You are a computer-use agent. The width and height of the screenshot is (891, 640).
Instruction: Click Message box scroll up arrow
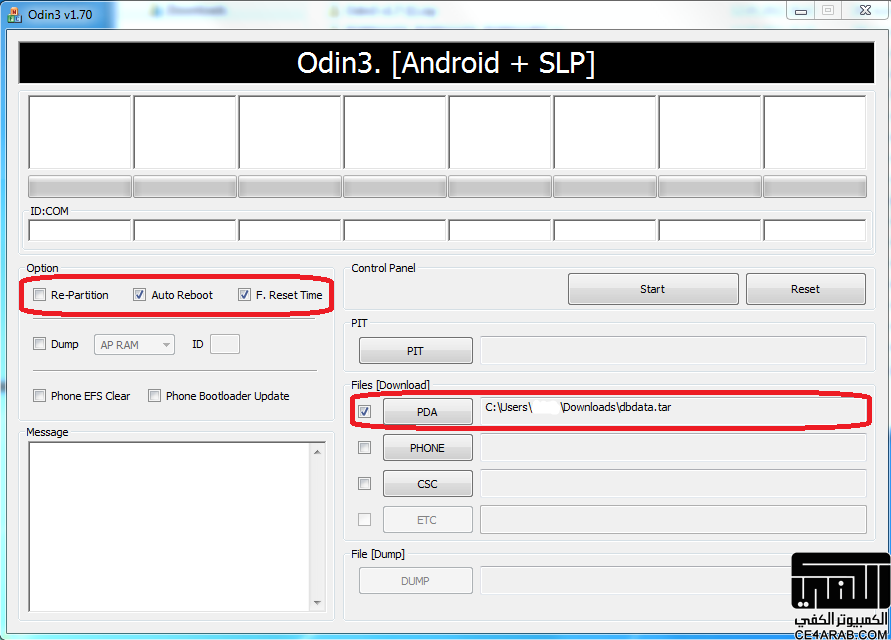(317, 452)
